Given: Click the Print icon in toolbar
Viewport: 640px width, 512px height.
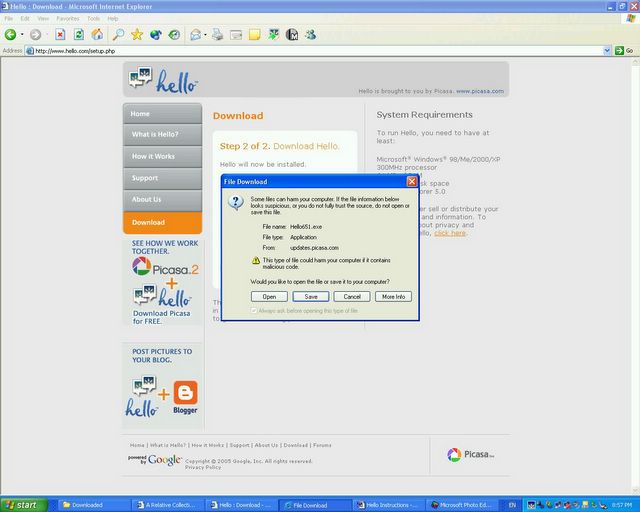Looking at the screenshot, I should click(218, 35).
